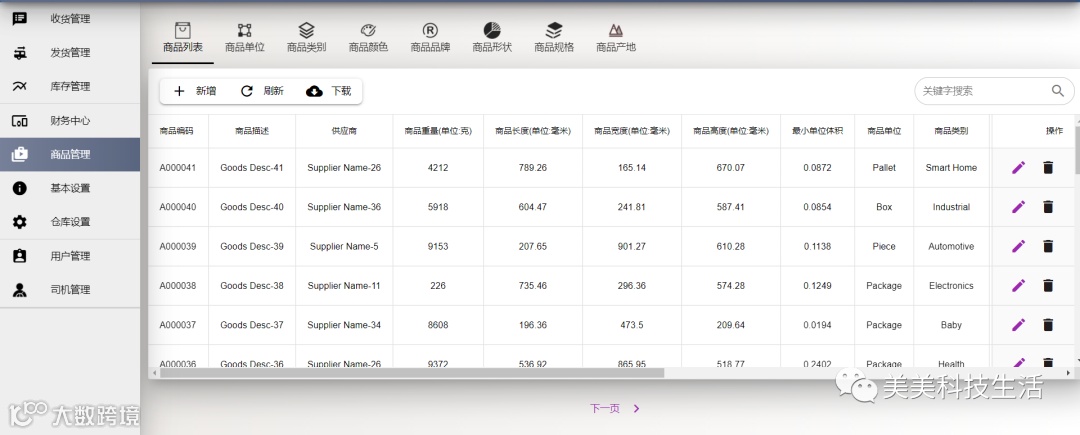This screenshot has width=1080, height=435.
Task: Click the 库存管理 trend icon
Action: coord(20,86)
